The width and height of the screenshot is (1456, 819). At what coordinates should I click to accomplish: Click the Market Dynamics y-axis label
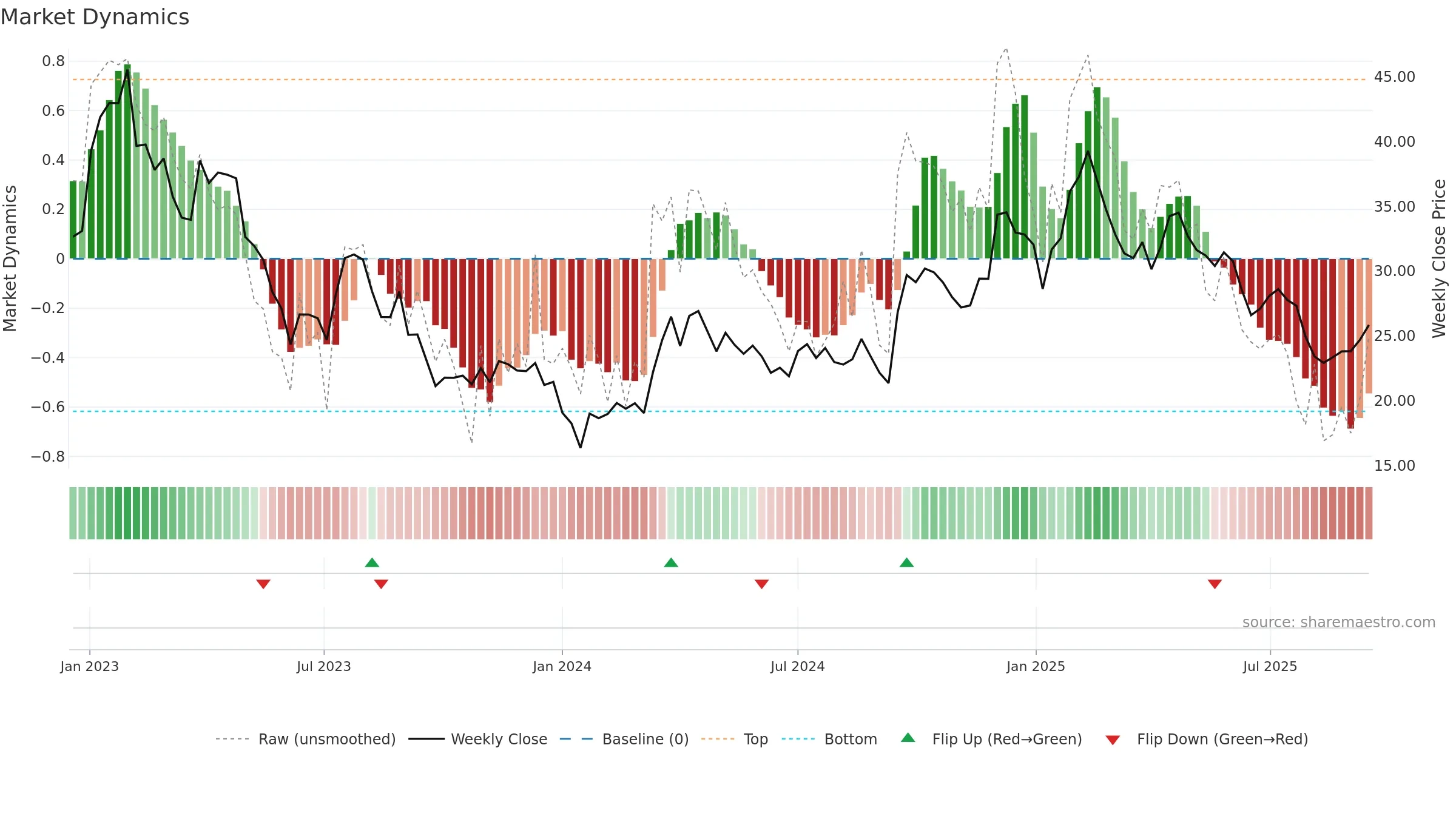tap(10, 258)
